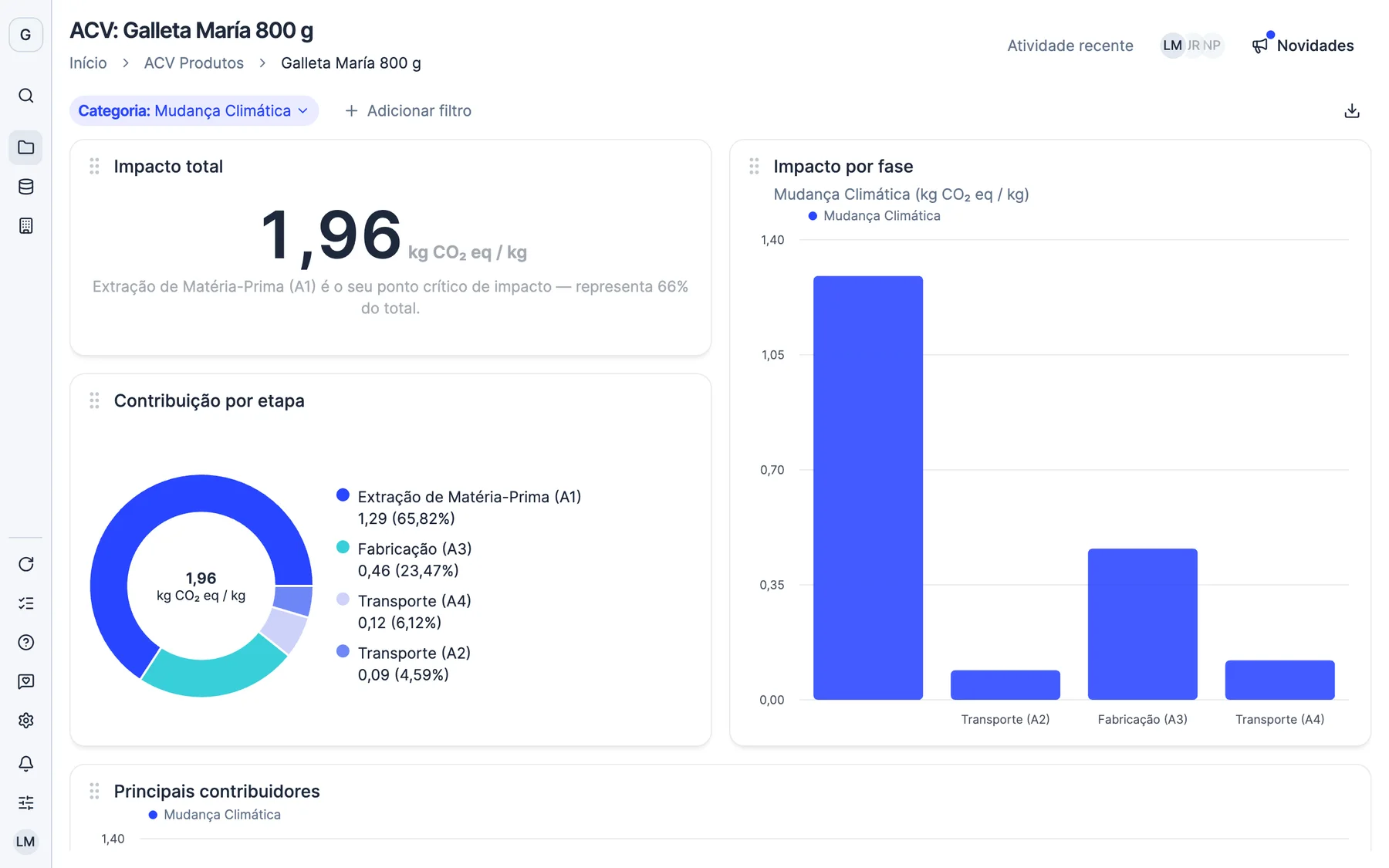This screenshot has width=1389, height=868.
Task: Open the folder icon in sidebar
Action: [x=25, y=147]
